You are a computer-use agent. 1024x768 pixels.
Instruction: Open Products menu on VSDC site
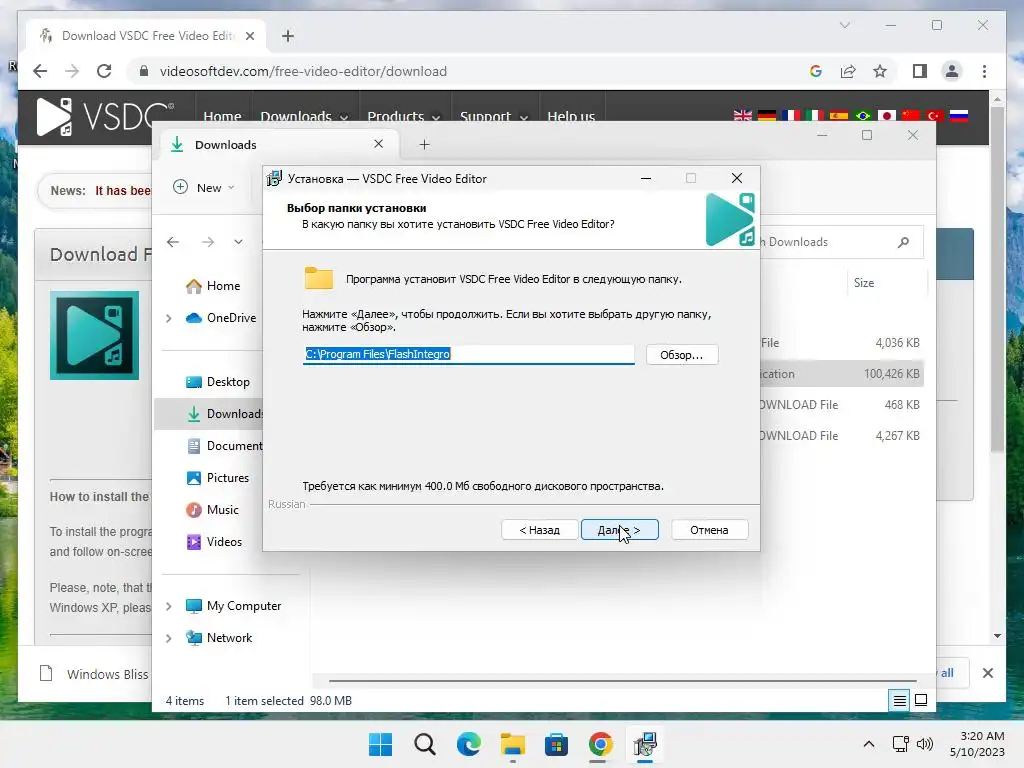coord(404,116)
